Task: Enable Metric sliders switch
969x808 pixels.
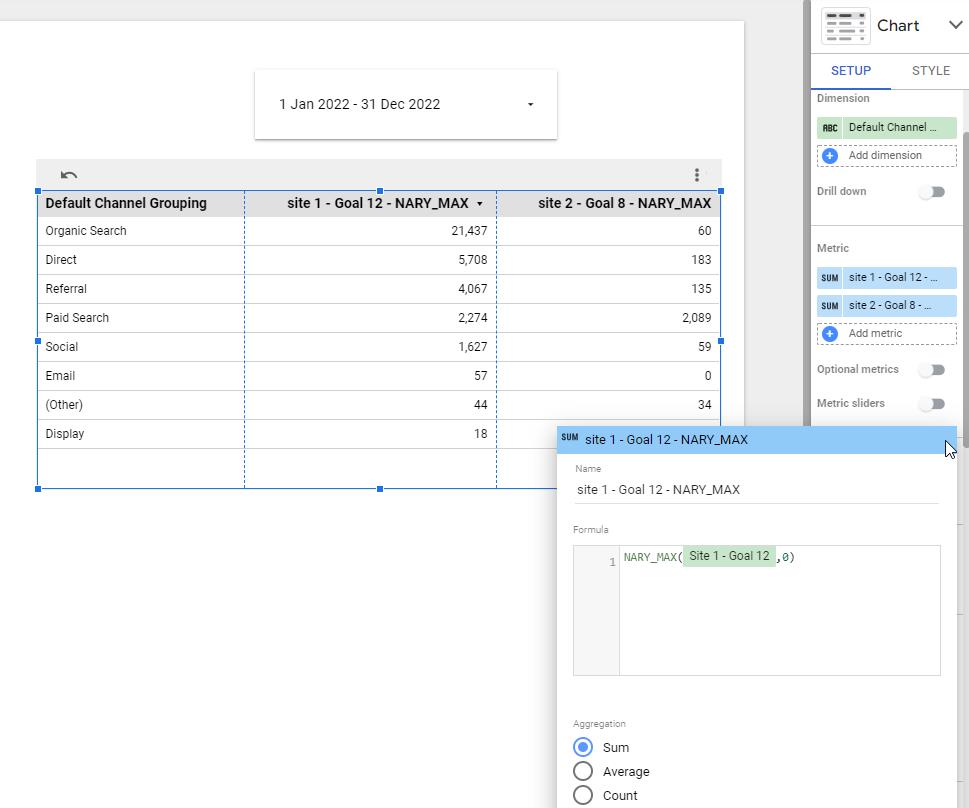Action: click(x=933, y=404)
